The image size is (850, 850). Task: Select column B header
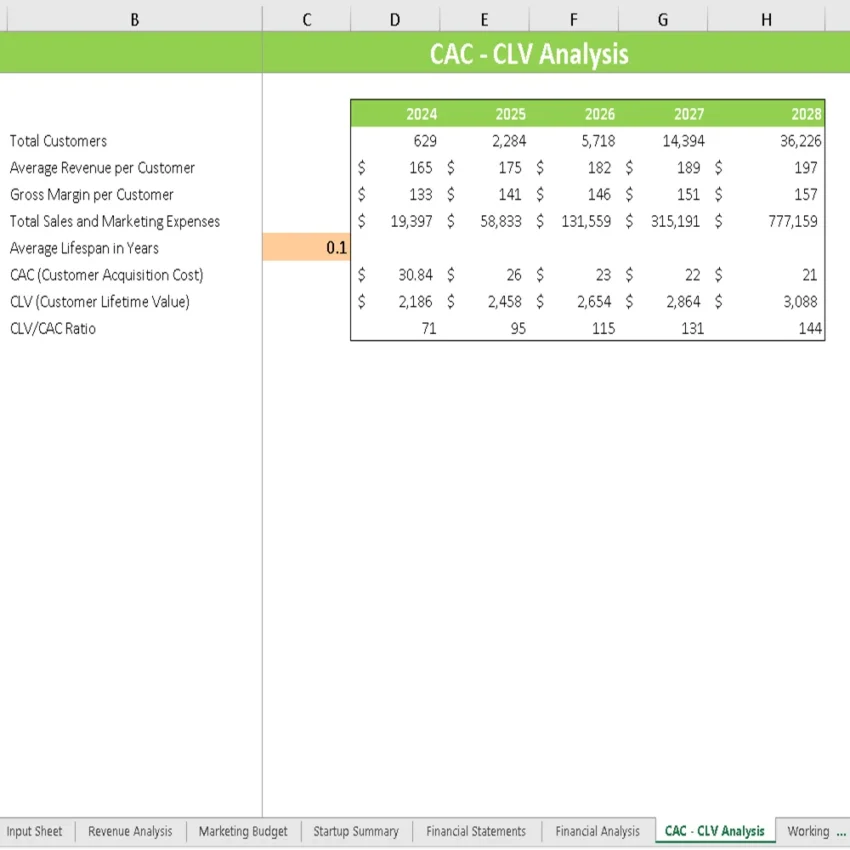[x=134, y=18]
